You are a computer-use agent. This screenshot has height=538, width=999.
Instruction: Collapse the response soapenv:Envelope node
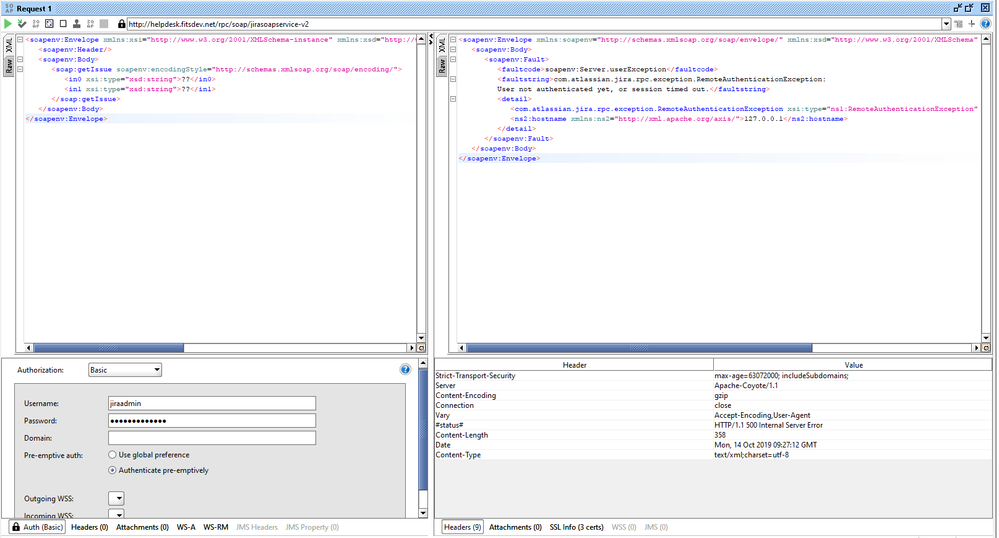(x=453, y=40)
